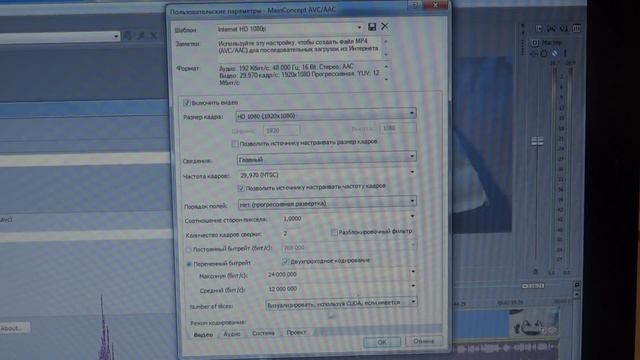Viewport: 640px width, 360px height.
Task: Click the first icon in the master bus toolbar
Action: tap(539, 29)
